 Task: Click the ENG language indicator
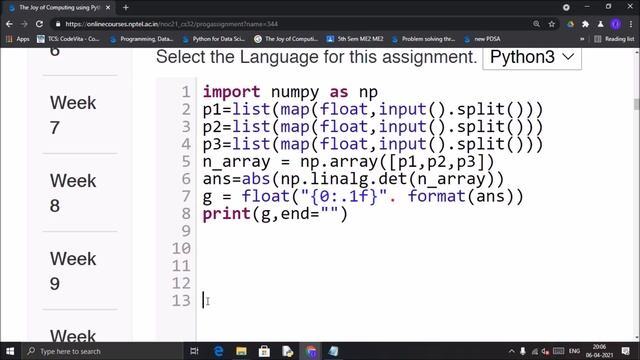click(x=574, y=351)
